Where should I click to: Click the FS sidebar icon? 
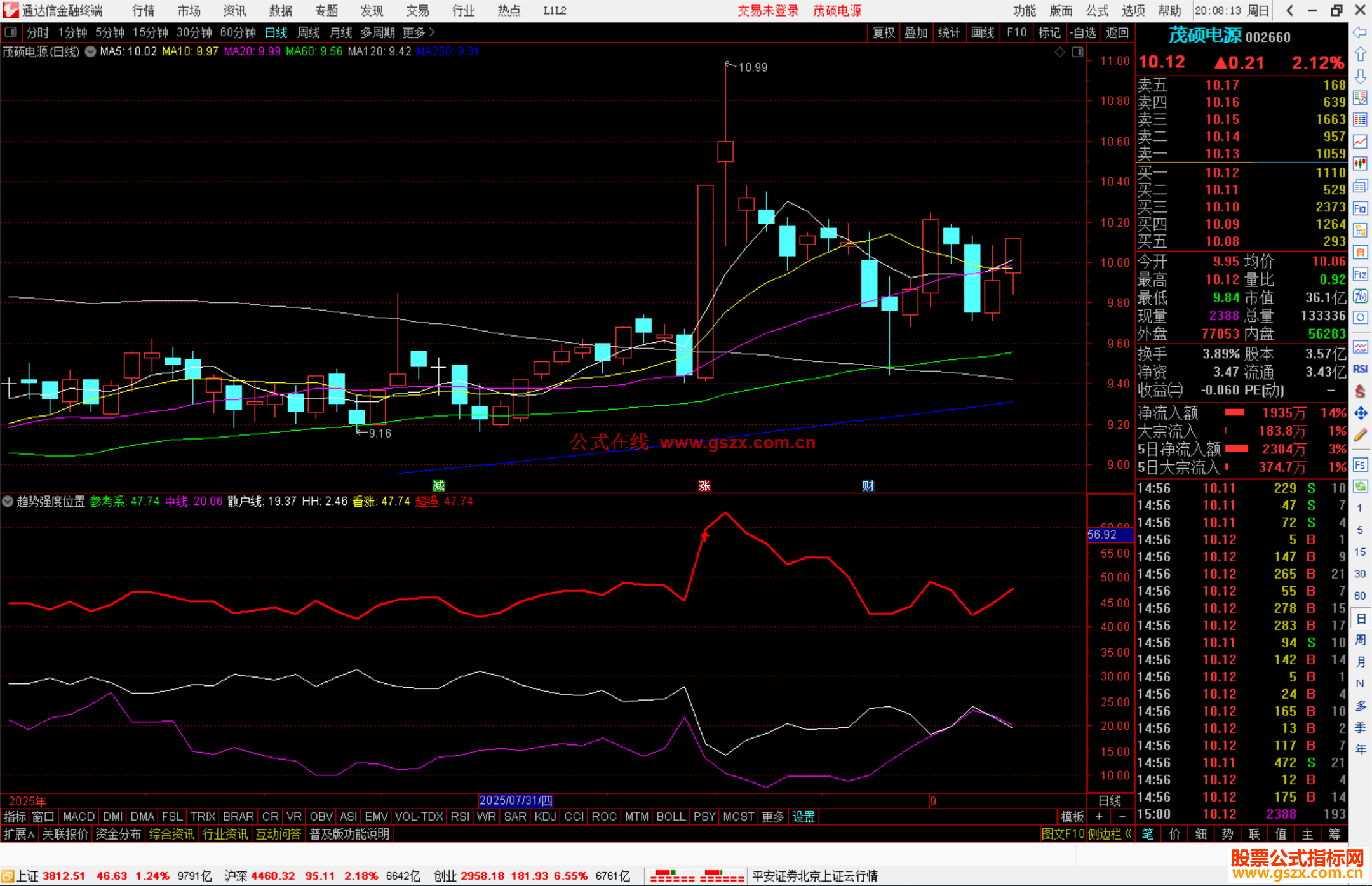[1360, 465]
